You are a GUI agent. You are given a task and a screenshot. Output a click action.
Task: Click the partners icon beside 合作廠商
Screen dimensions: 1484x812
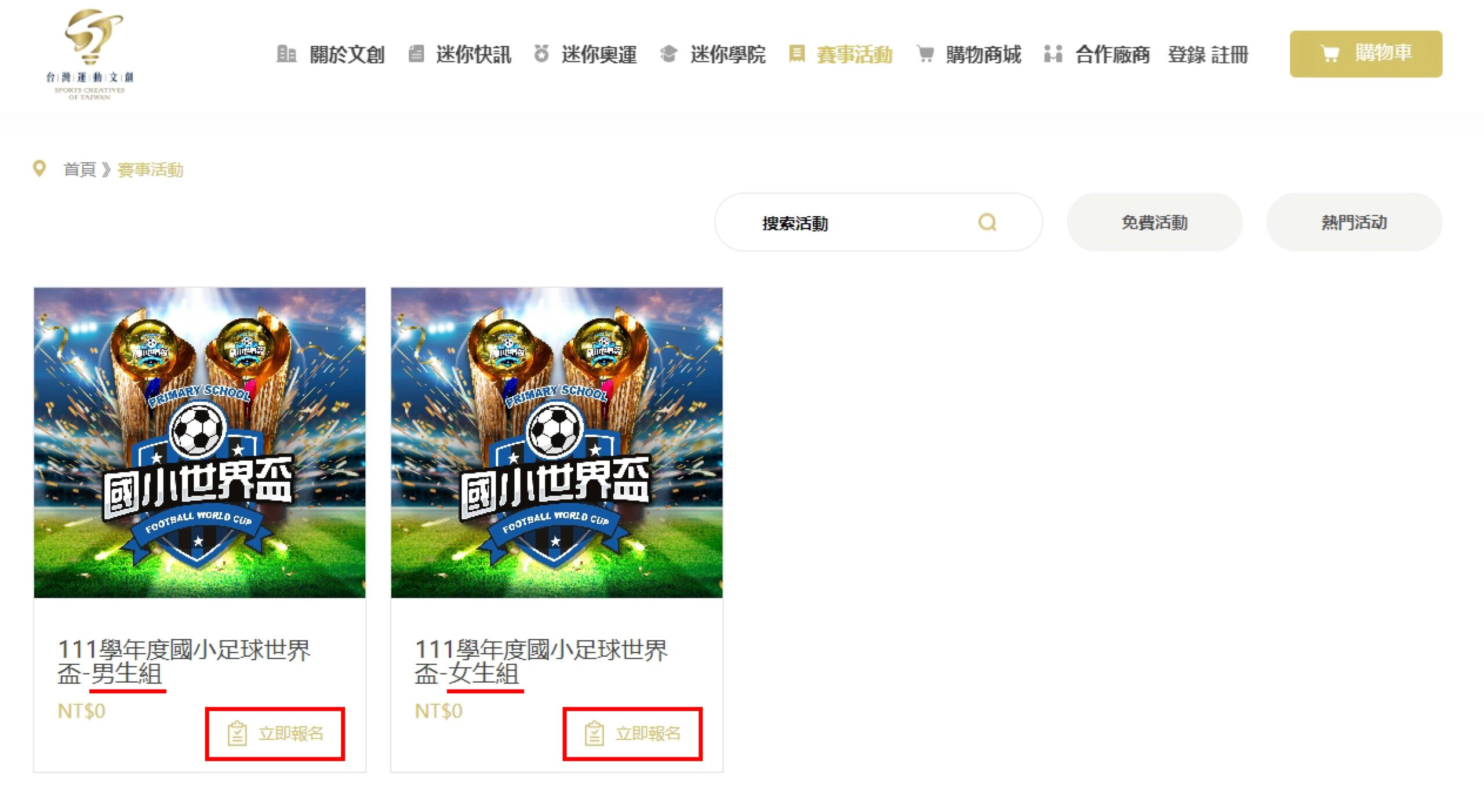point(1053,54)
